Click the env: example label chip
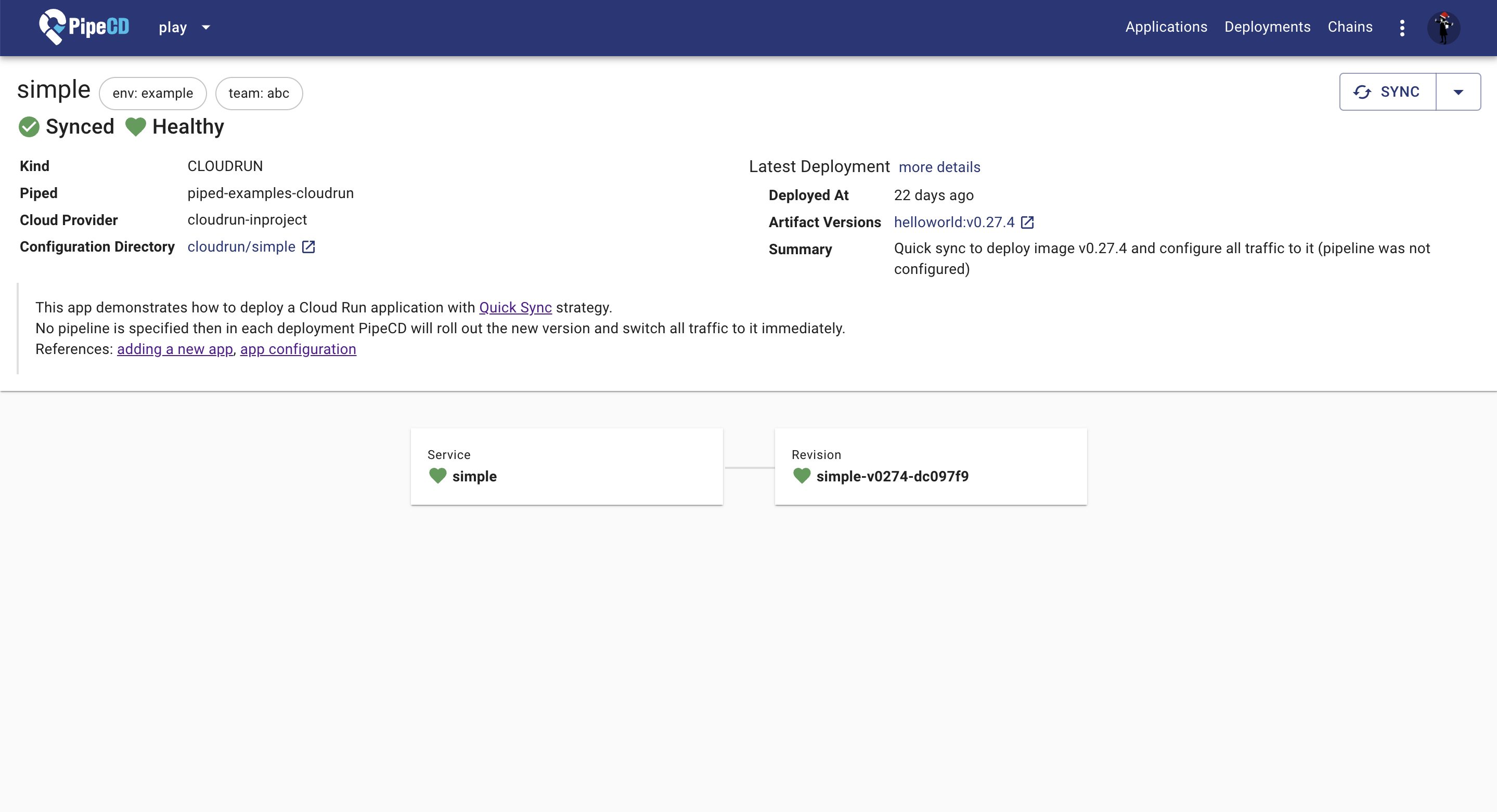1497x812 pixels. pos(152,93)
